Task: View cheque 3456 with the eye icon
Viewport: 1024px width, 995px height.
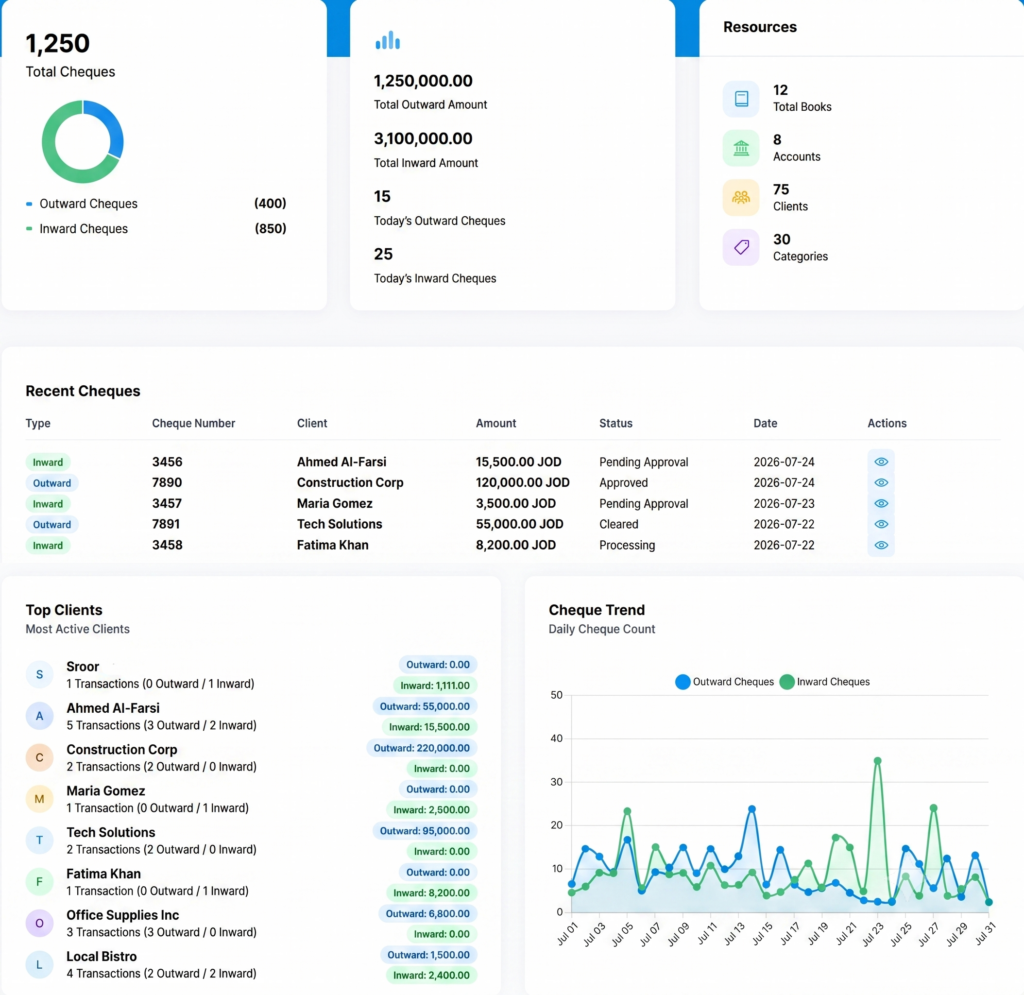Action: [x=881, y=462]
